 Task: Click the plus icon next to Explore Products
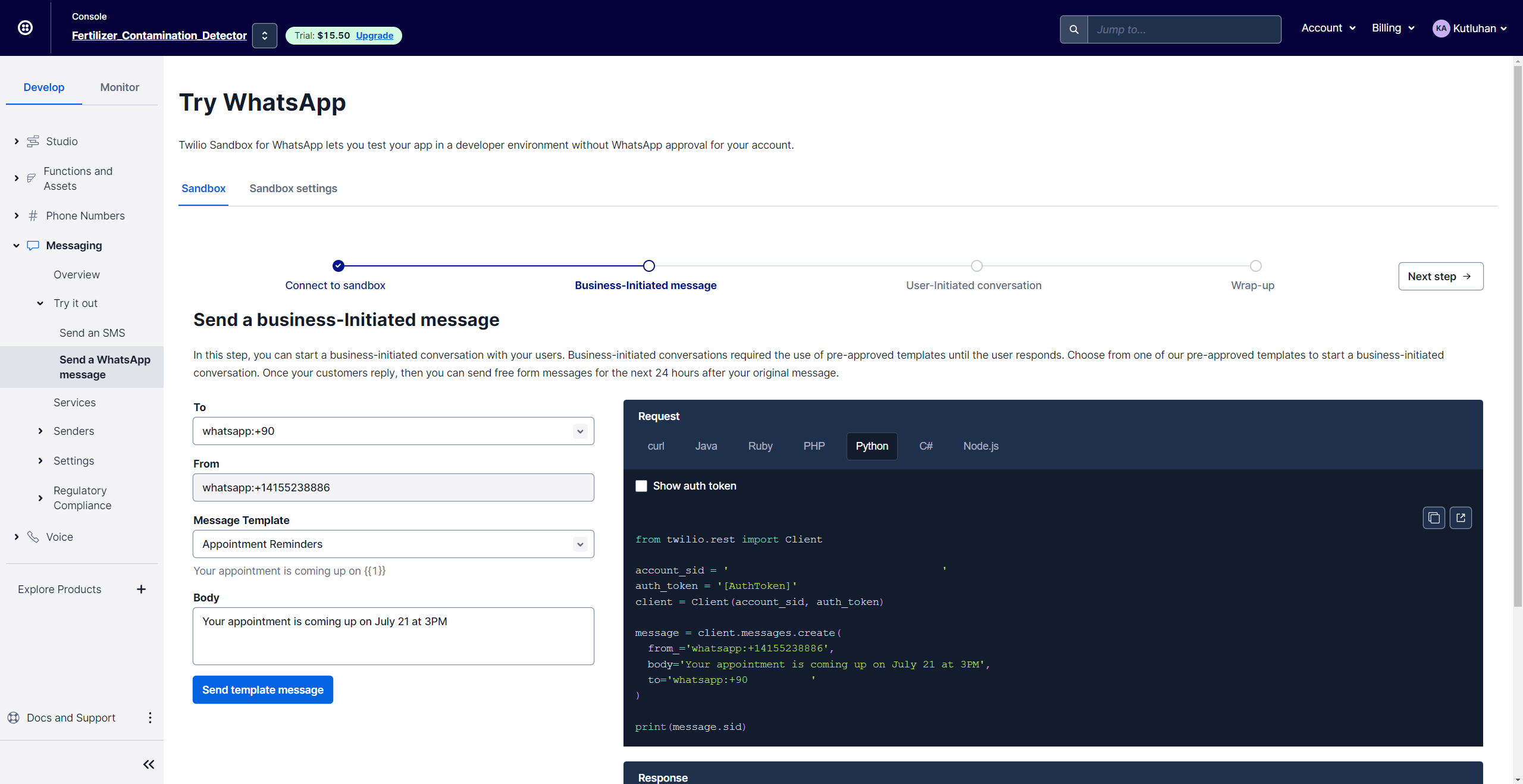pos(141,589)
